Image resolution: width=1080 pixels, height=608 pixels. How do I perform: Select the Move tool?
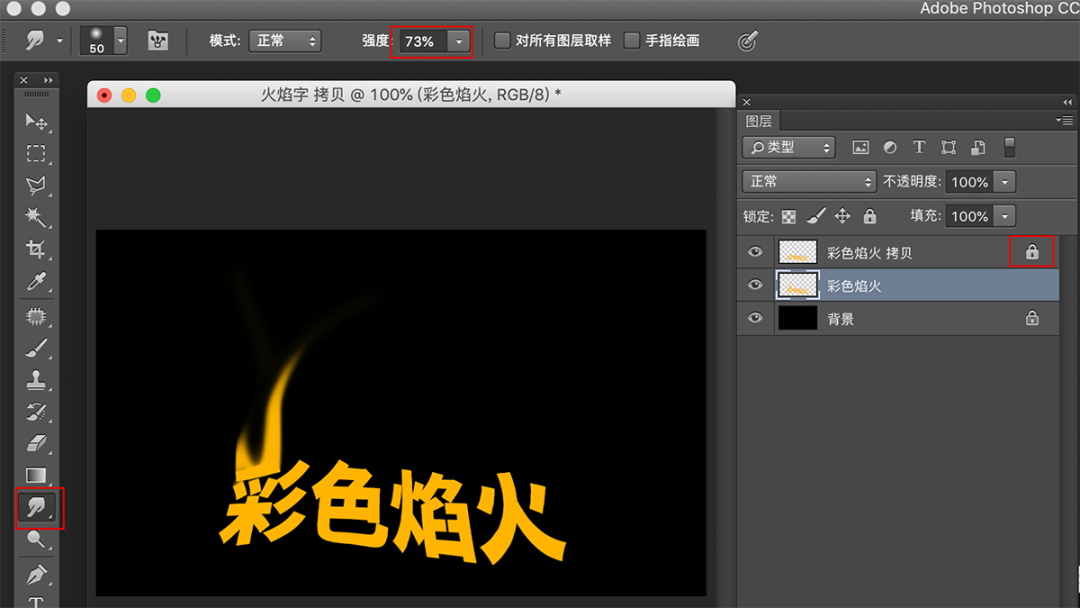36,122
